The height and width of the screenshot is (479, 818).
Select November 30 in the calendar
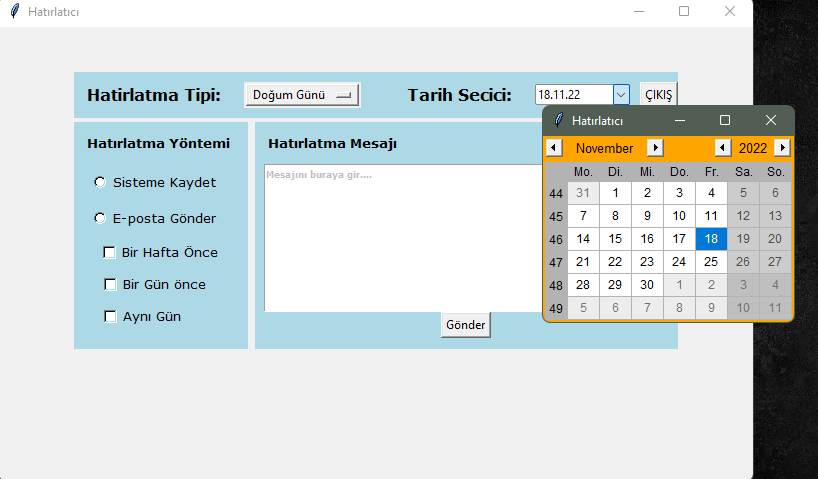click(x=647, y=285)
